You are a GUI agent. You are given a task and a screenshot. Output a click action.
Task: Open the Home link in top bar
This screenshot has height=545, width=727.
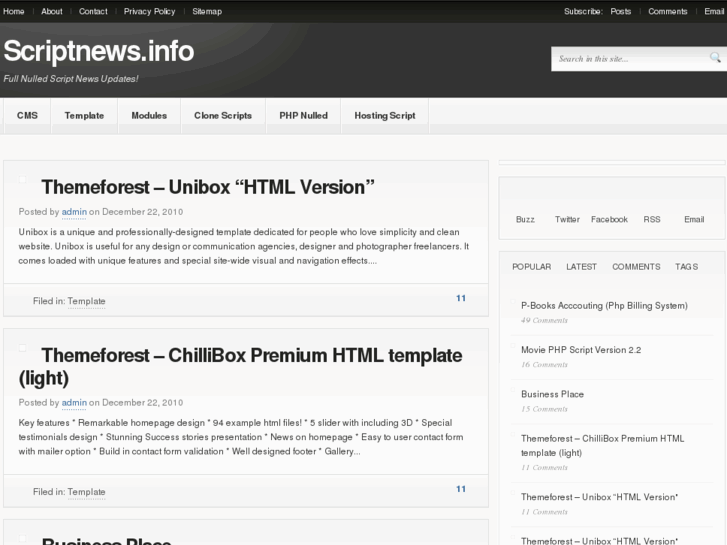13,12
